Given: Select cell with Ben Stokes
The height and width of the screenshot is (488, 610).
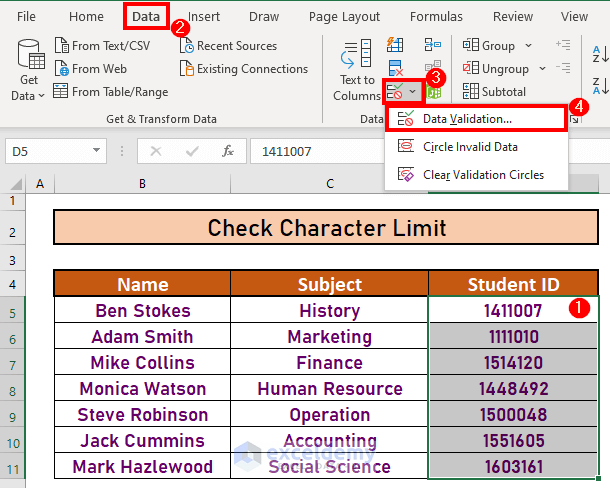Looking at the screenshot, I should coord(142,311).
